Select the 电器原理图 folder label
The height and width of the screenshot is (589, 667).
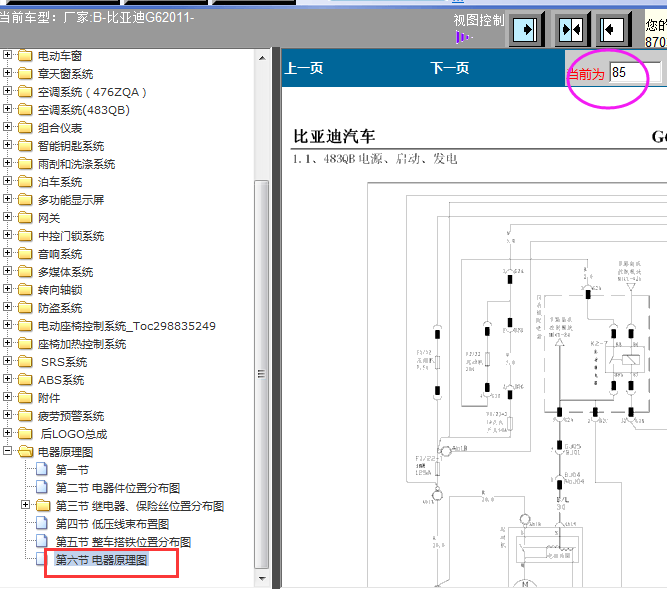[66, 452]
